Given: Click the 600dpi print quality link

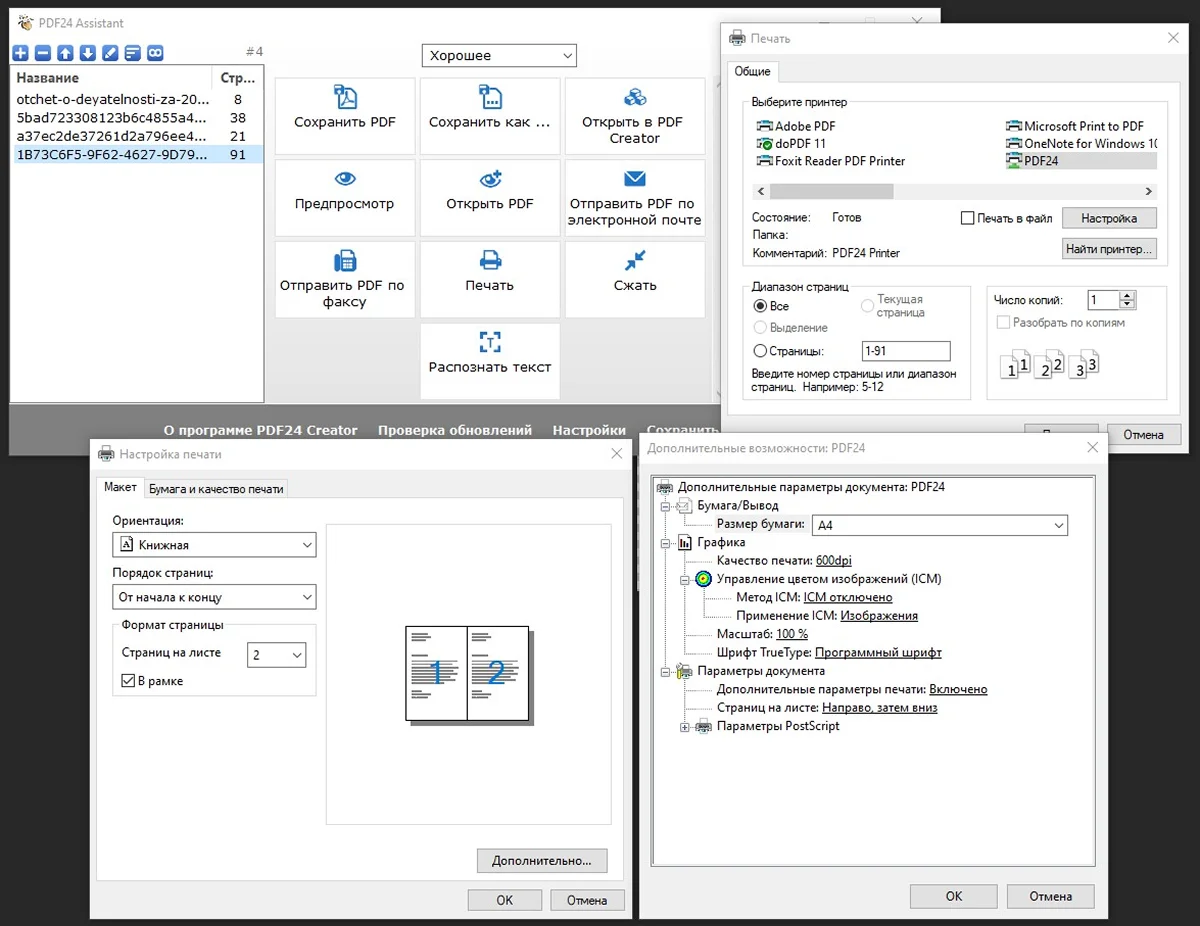Looking at the screenshot, I should pyautogui.click(x=833, y=561).
